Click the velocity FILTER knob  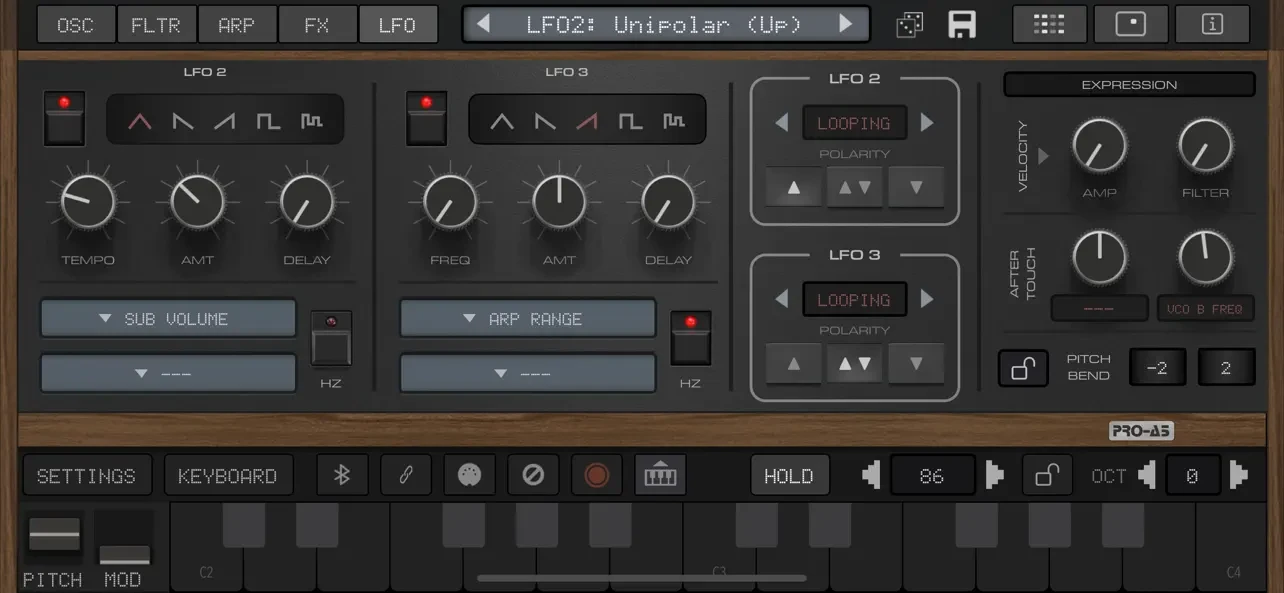tap(1206, 146)
